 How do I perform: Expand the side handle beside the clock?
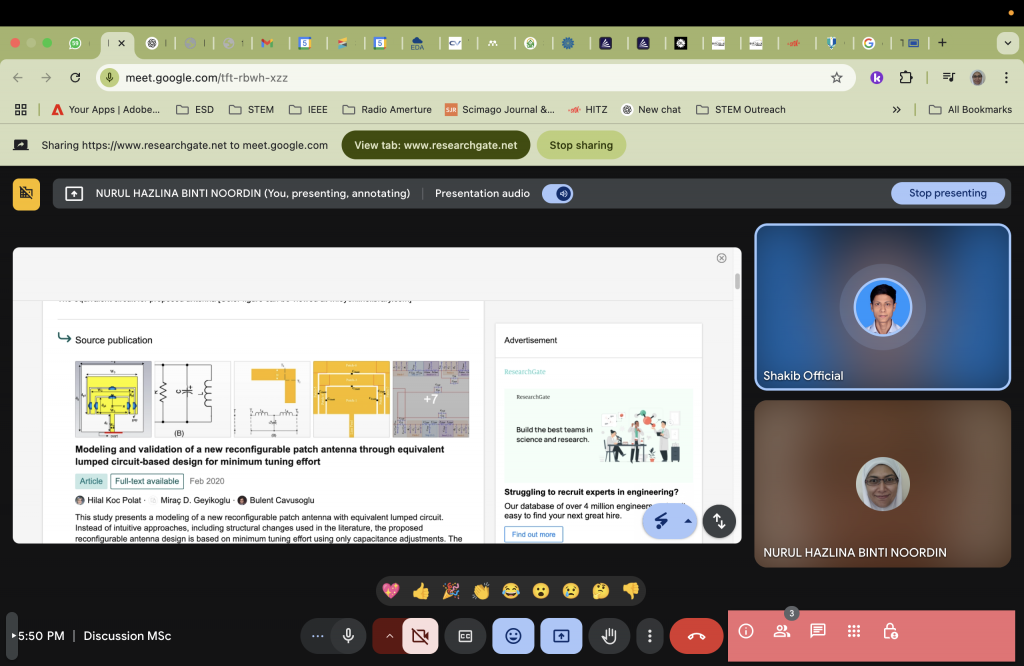coord(12,635)
